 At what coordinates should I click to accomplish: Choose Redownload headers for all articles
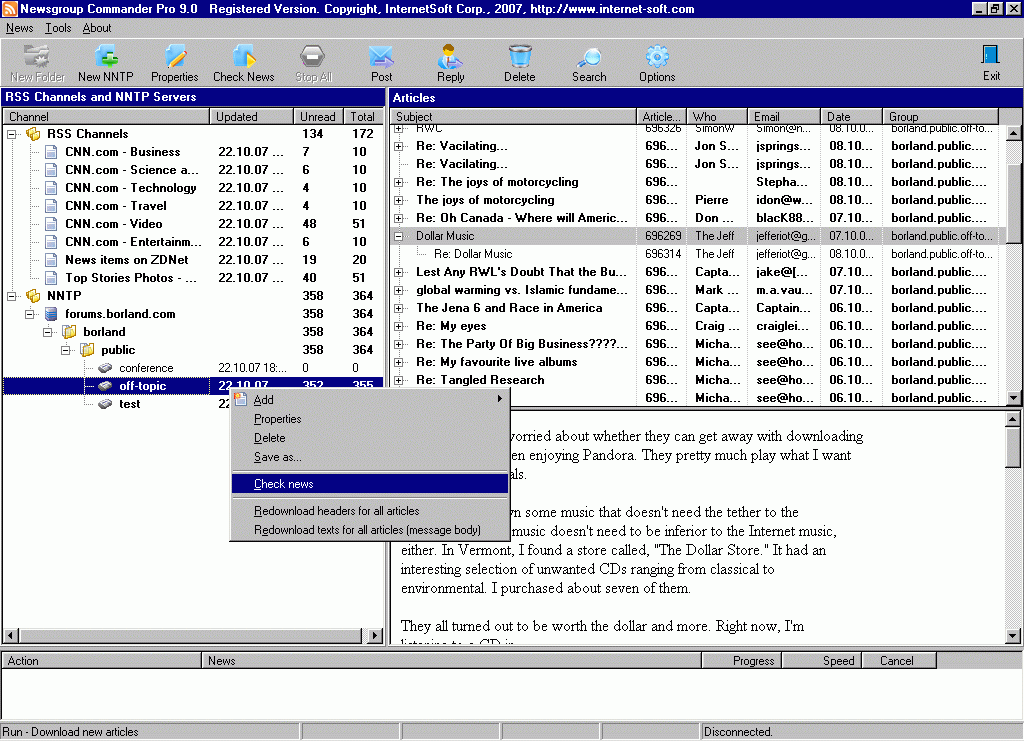click(x=336, y=511)
